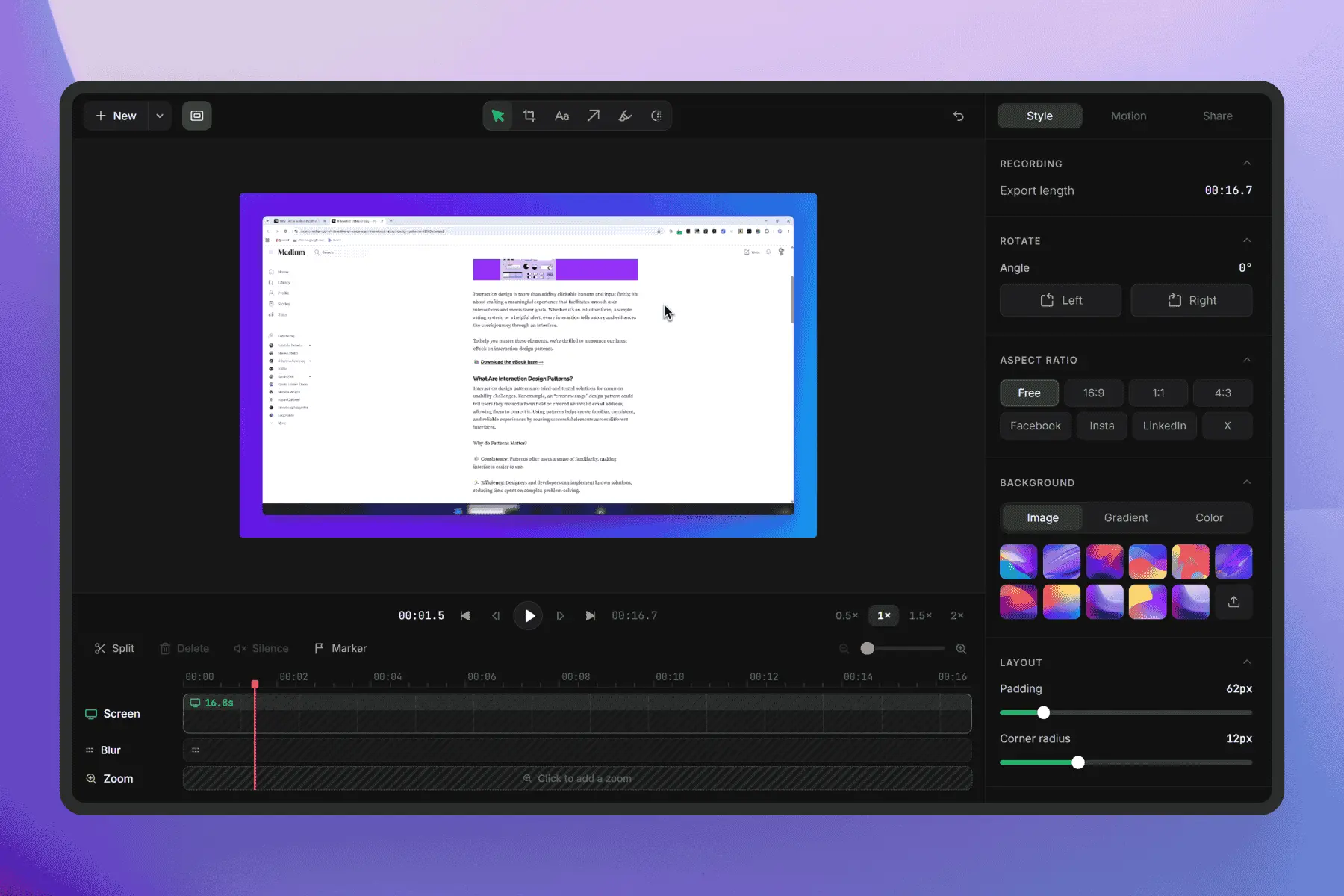Click the screen capture frame icon

(197, 116)
